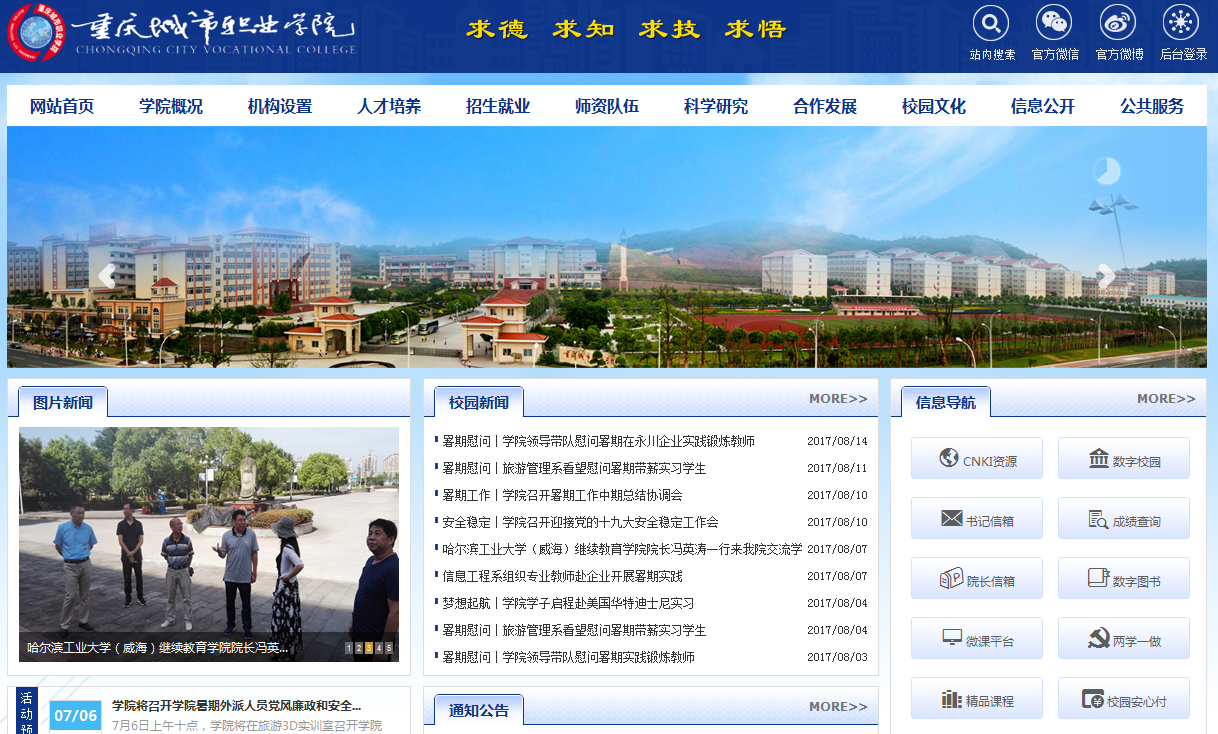Open 数字校园 building icon button
1218x734 pixels.
coord(1123,459)
